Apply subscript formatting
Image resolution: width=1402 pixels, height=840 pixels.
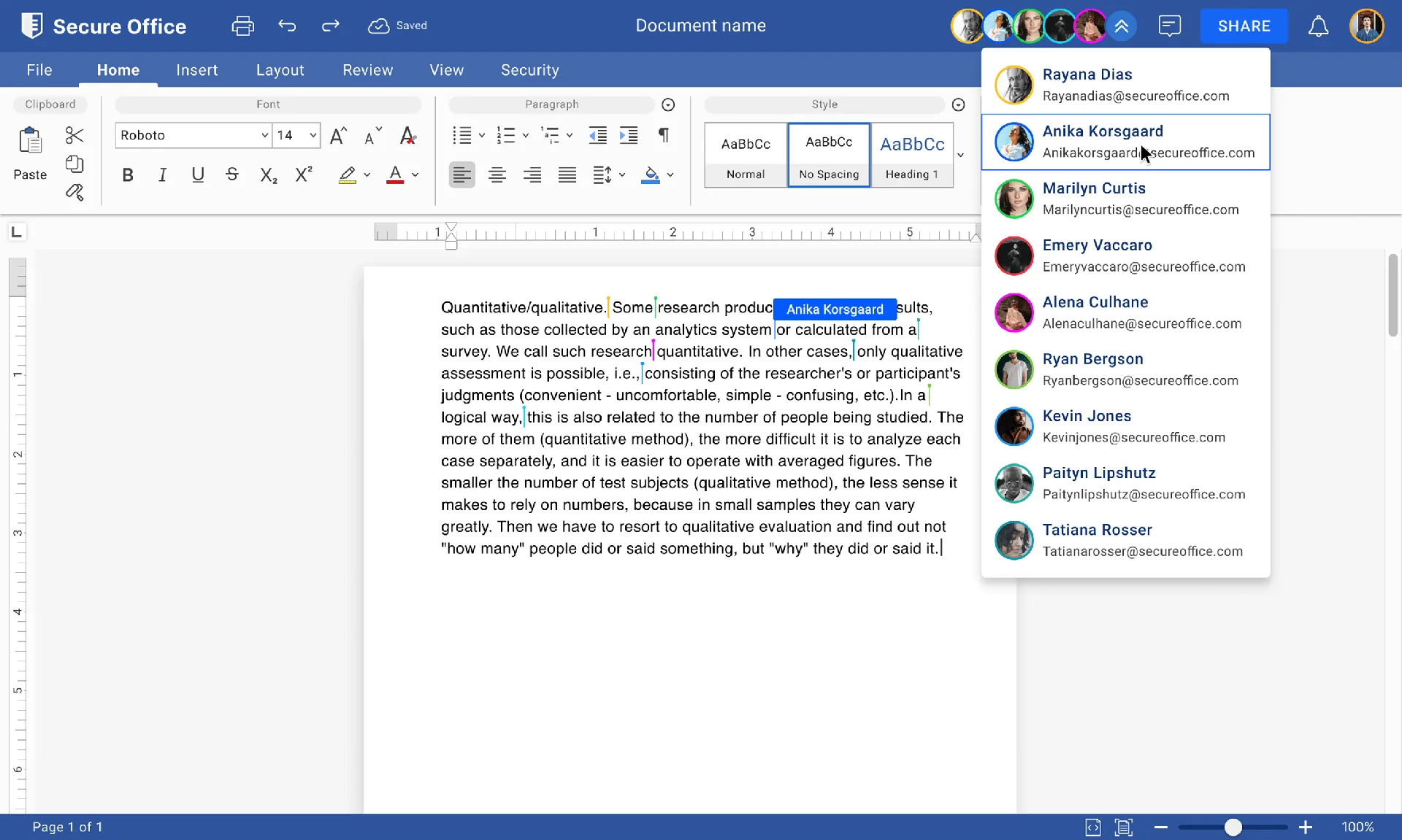tap(268, 175)
